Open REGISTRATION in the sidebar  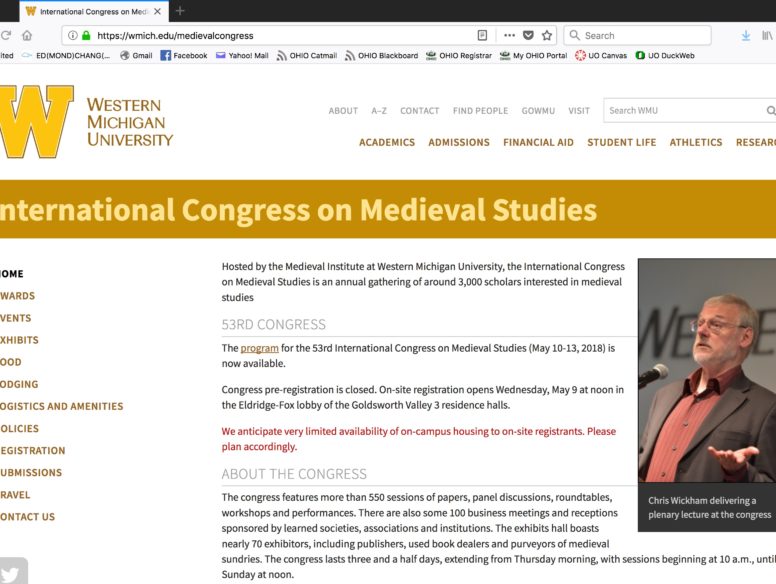[x=33, y=451]
